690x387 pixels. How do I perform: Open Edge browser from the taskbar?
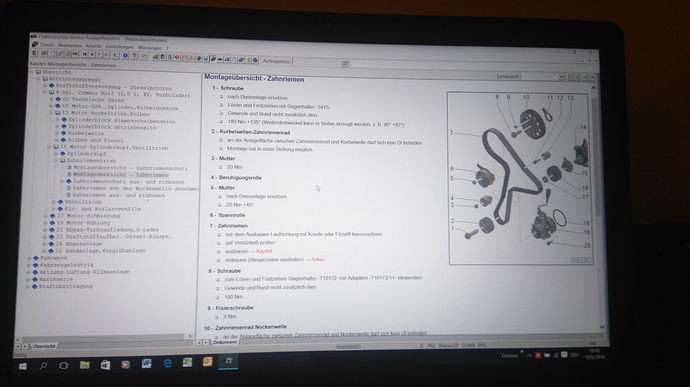click(167, 363)
